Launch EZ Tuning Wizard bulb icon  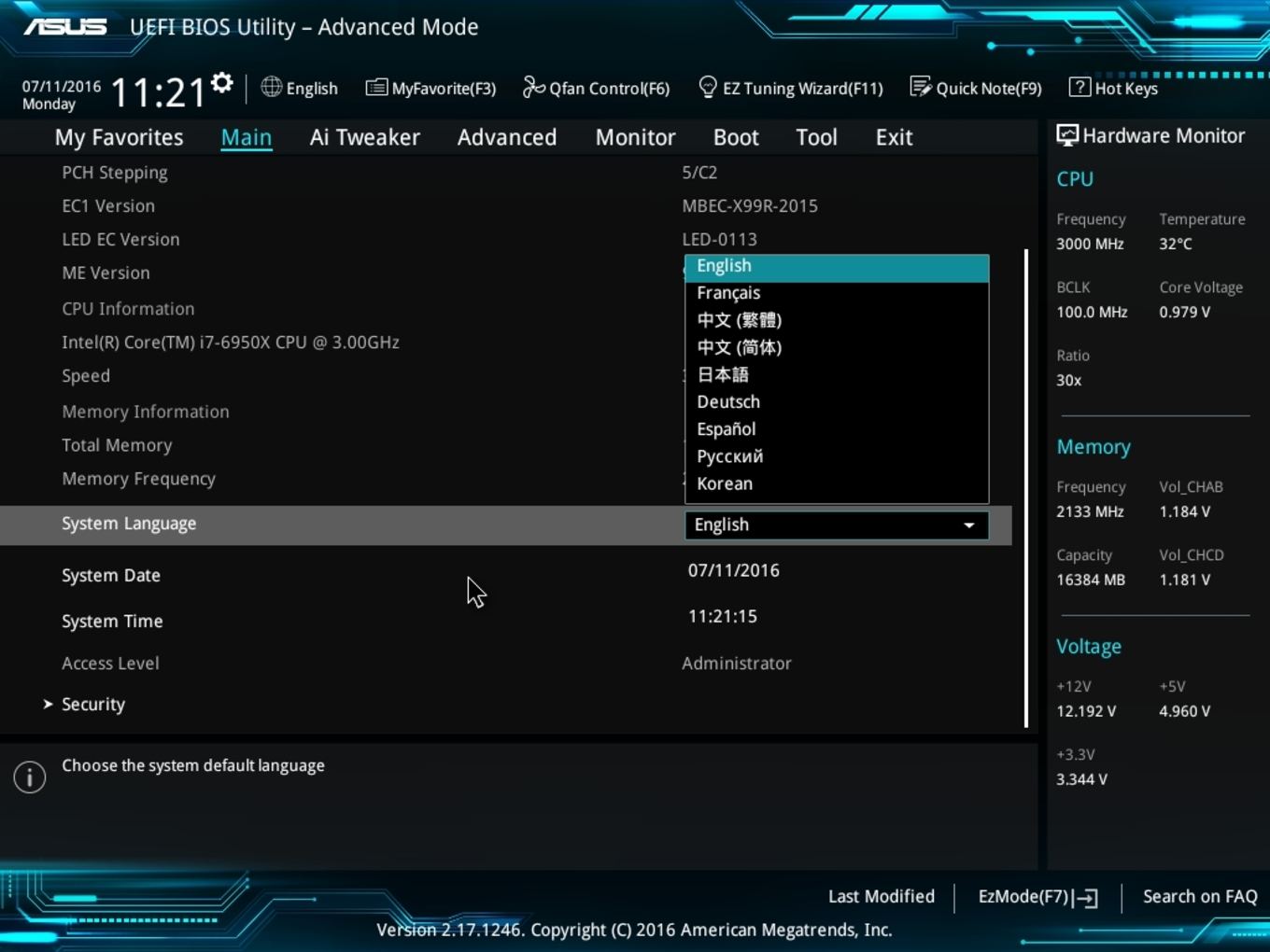[708, 87]
